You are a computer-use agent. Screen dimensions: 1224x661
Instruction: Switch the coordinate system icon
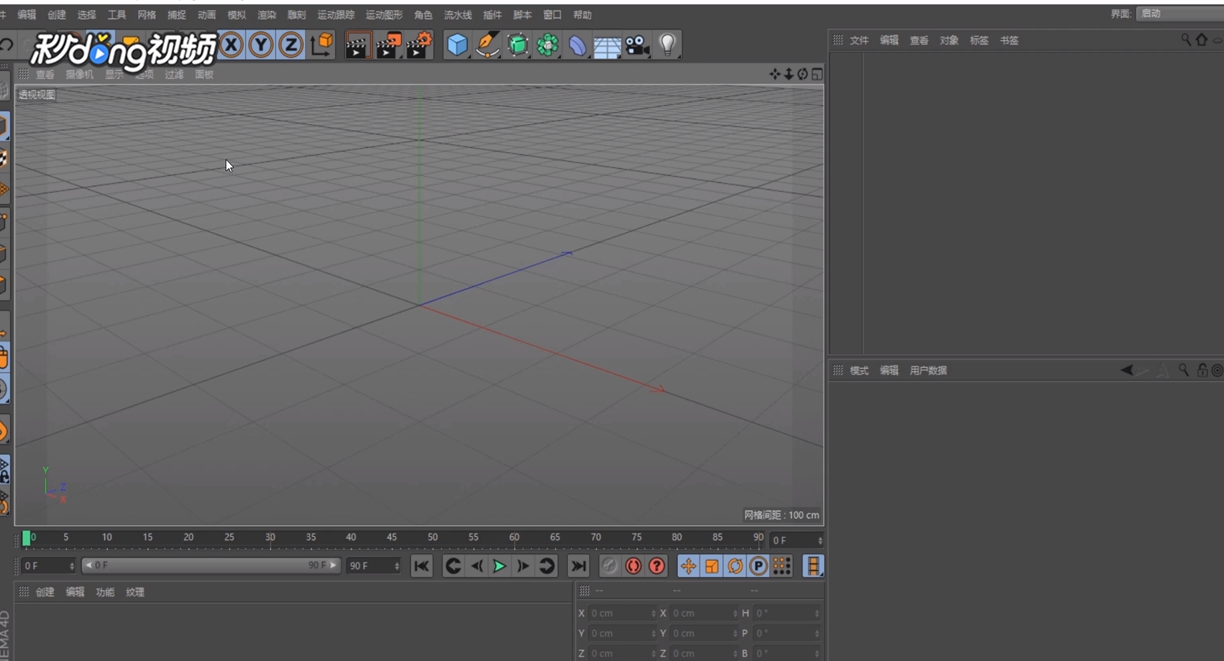tap(322, 45)
